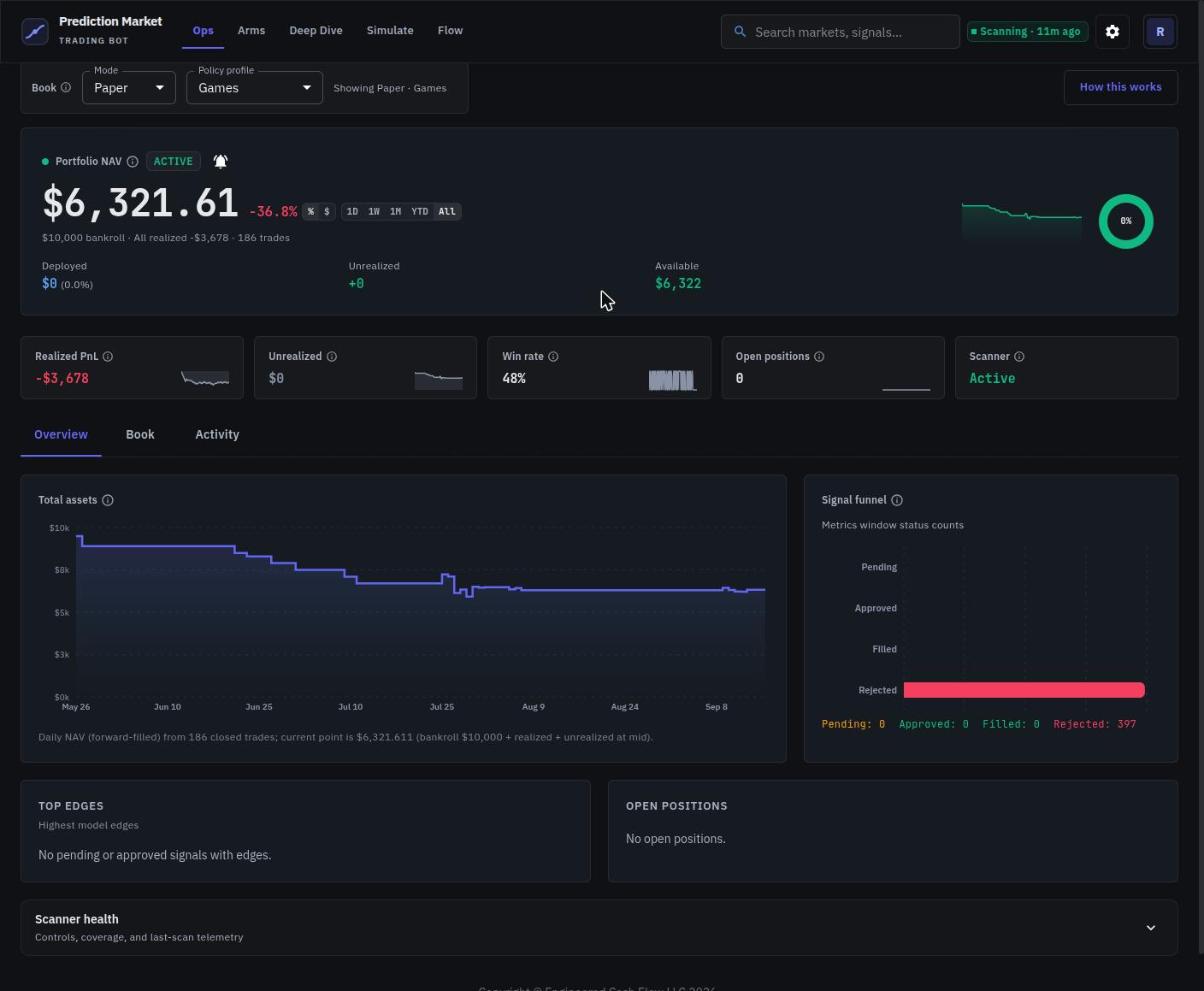Show info icon next to Book
The image size is (1204, 991).
(66, 88)
